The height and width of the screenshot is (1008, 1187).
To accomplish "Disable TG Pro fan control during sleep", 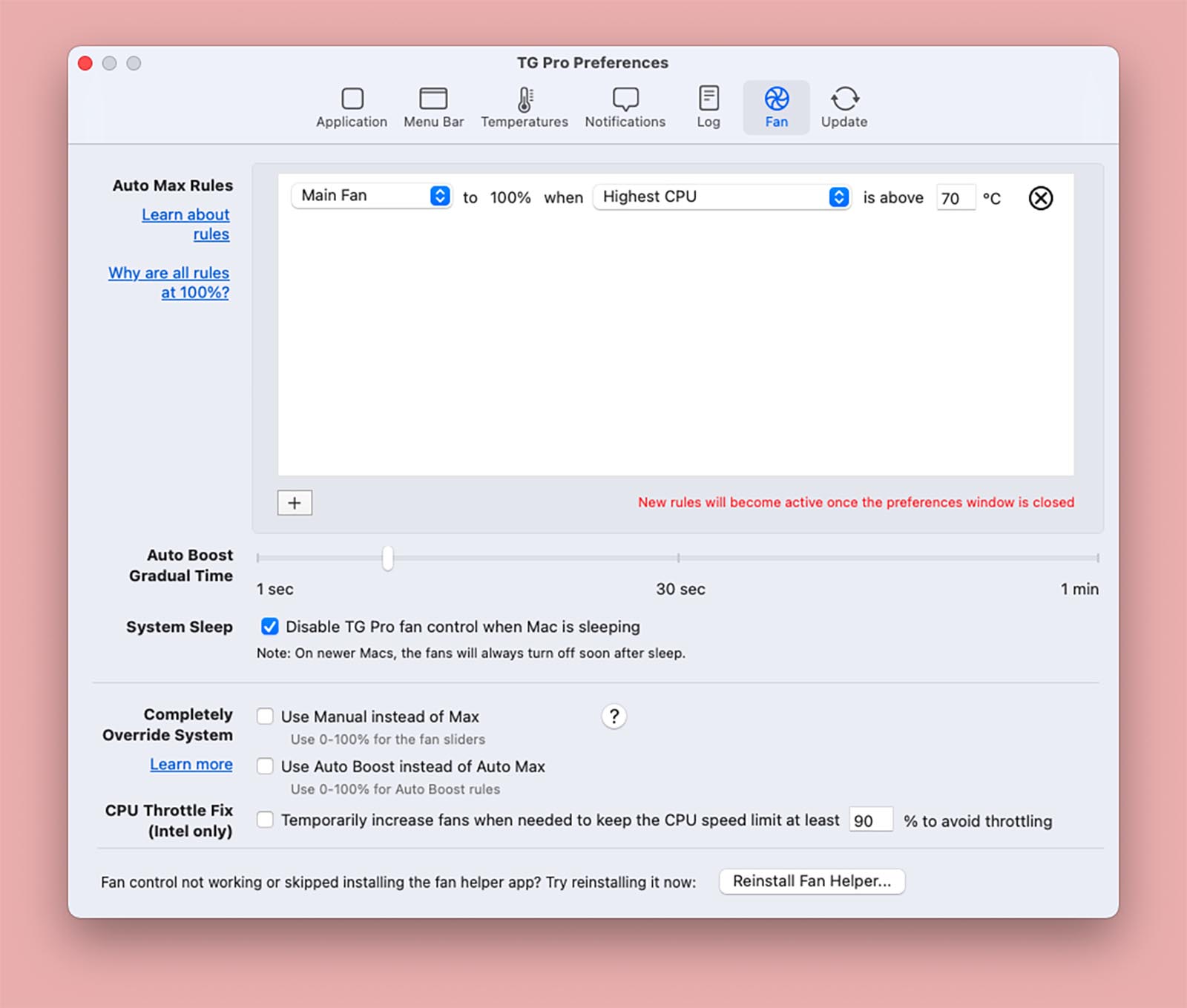I will (x=270, y=627).
